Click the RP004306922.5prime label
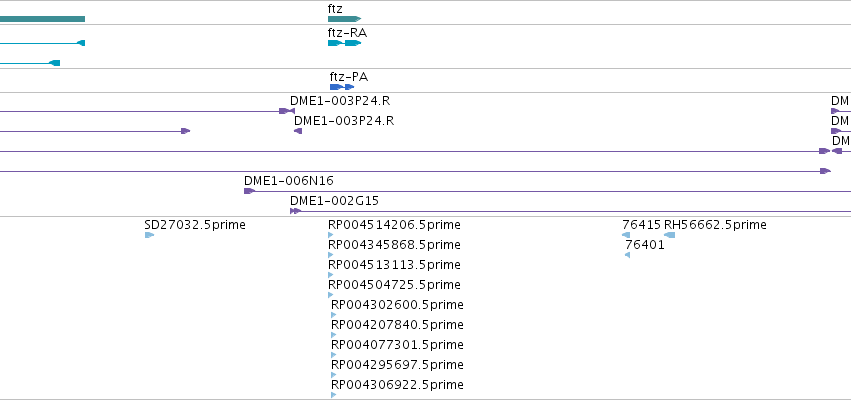 coord(397,385)
